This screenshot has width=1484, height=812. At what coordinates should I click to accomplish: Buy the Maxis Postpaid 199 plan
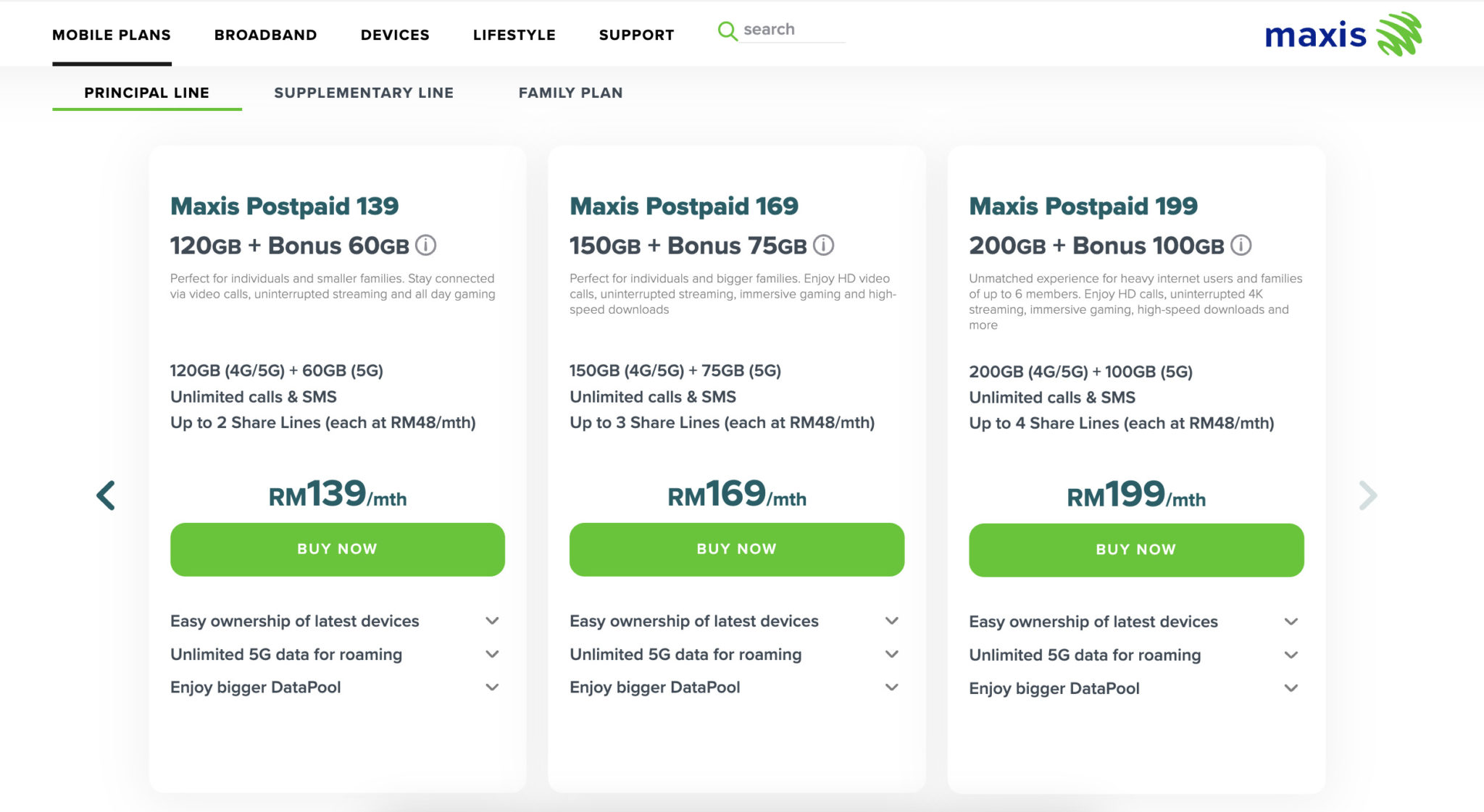(1135, 550)
